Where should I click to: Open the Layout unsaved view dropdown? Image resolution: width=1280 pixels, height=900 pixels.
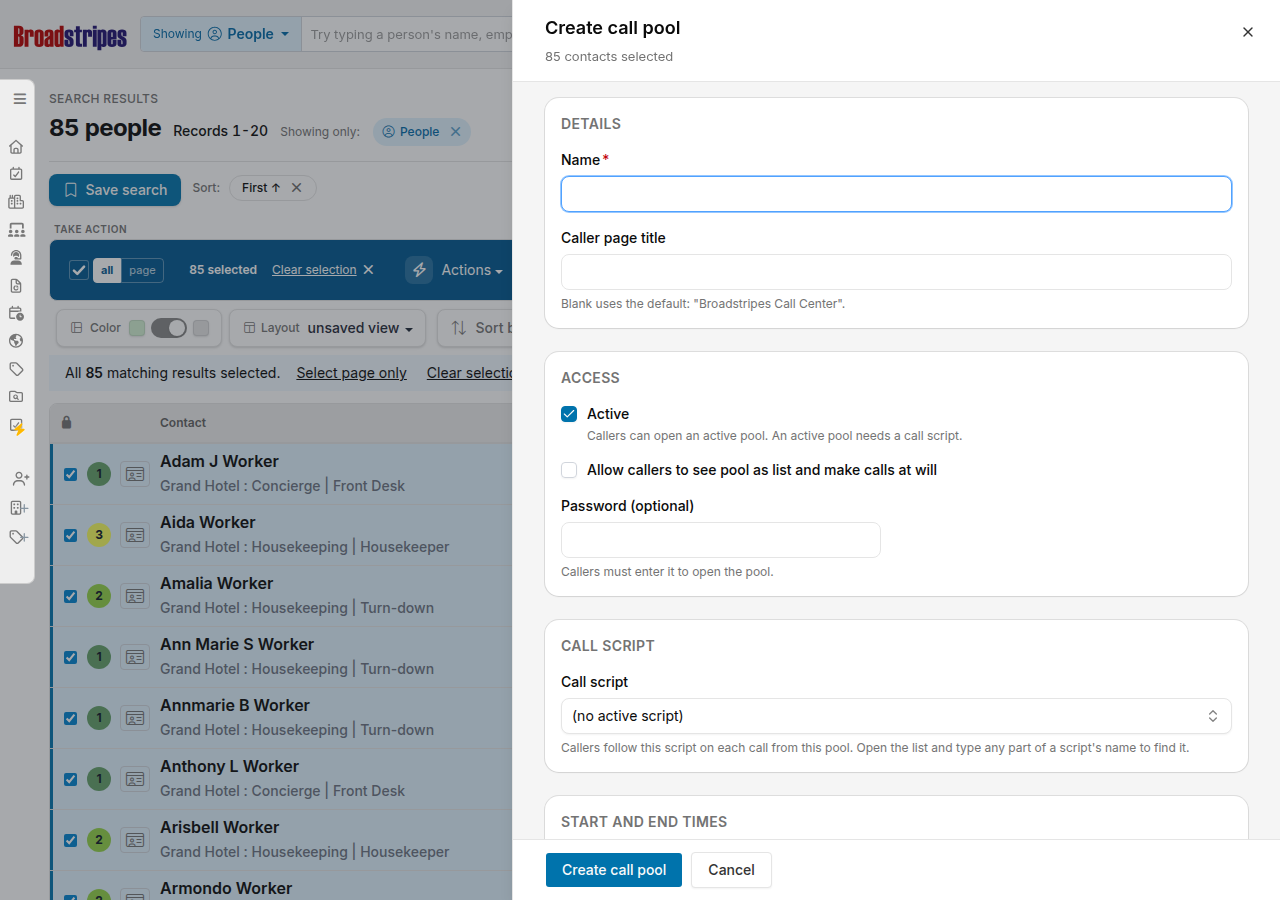327,328
